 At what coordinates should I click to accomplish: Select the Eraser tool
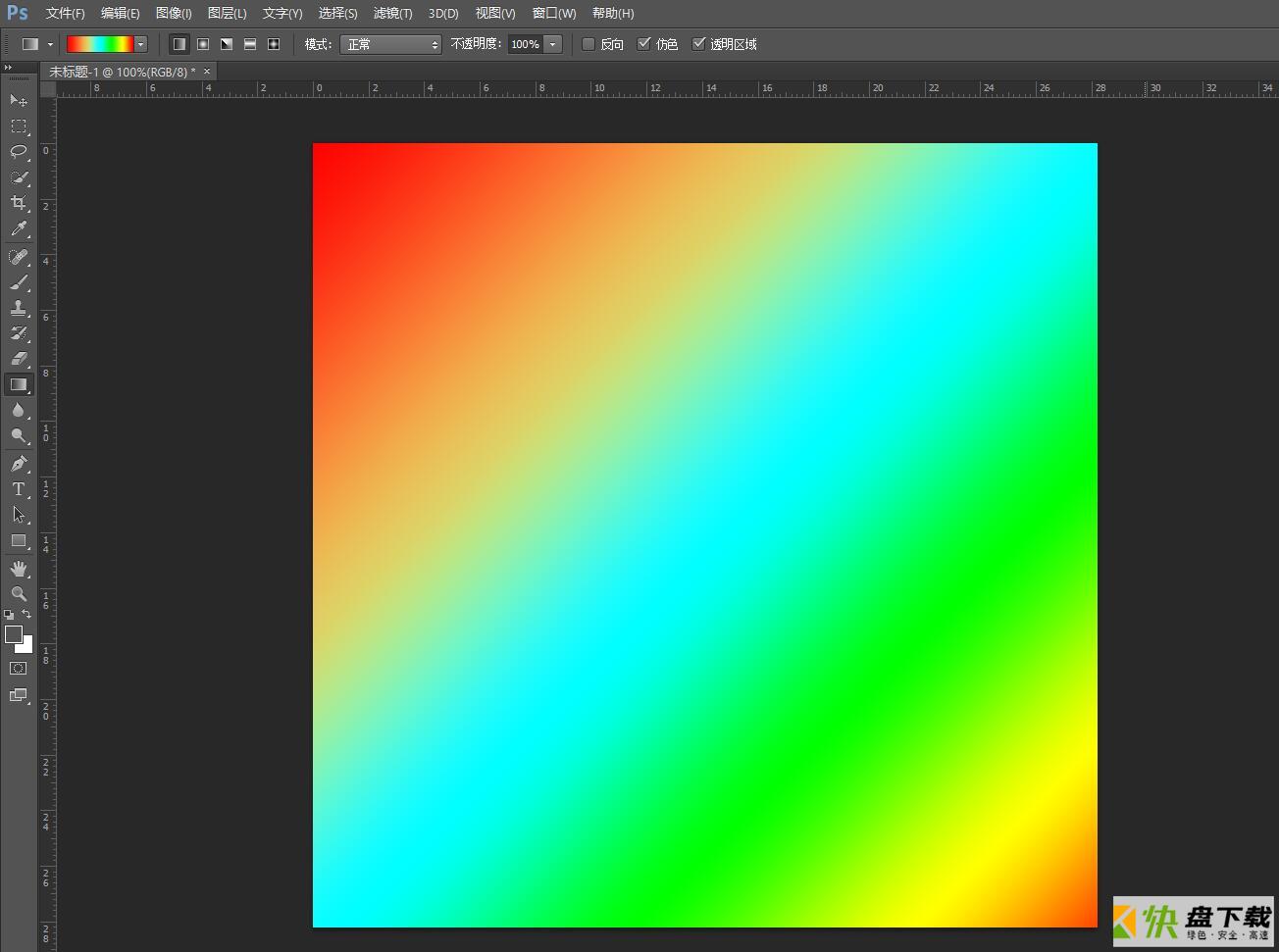coord(19,359)
